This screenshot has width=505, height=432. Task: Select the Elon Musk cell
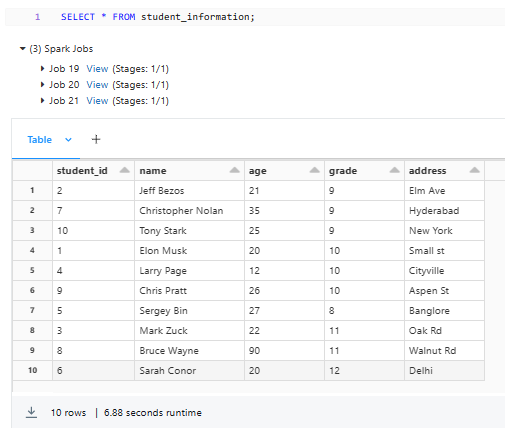pos(189,251)
